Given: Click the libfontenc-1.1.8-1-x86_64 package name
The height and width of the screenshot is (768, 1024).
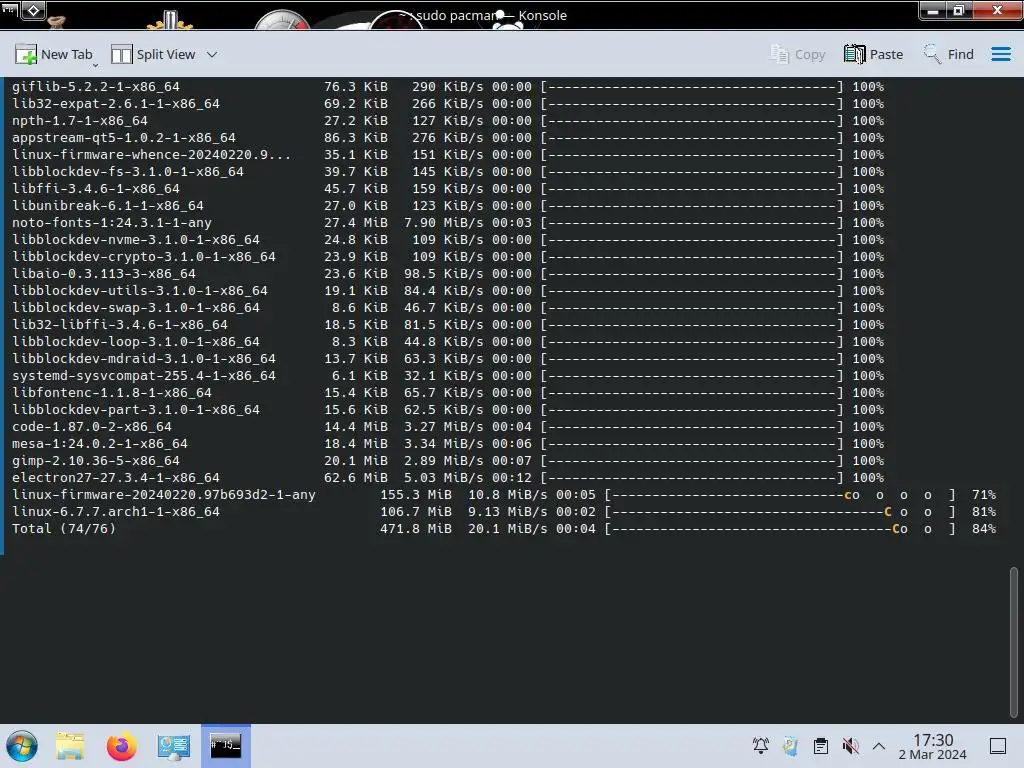Looking at the screenshot, I should pyautogui.click(x=112, y=392).
